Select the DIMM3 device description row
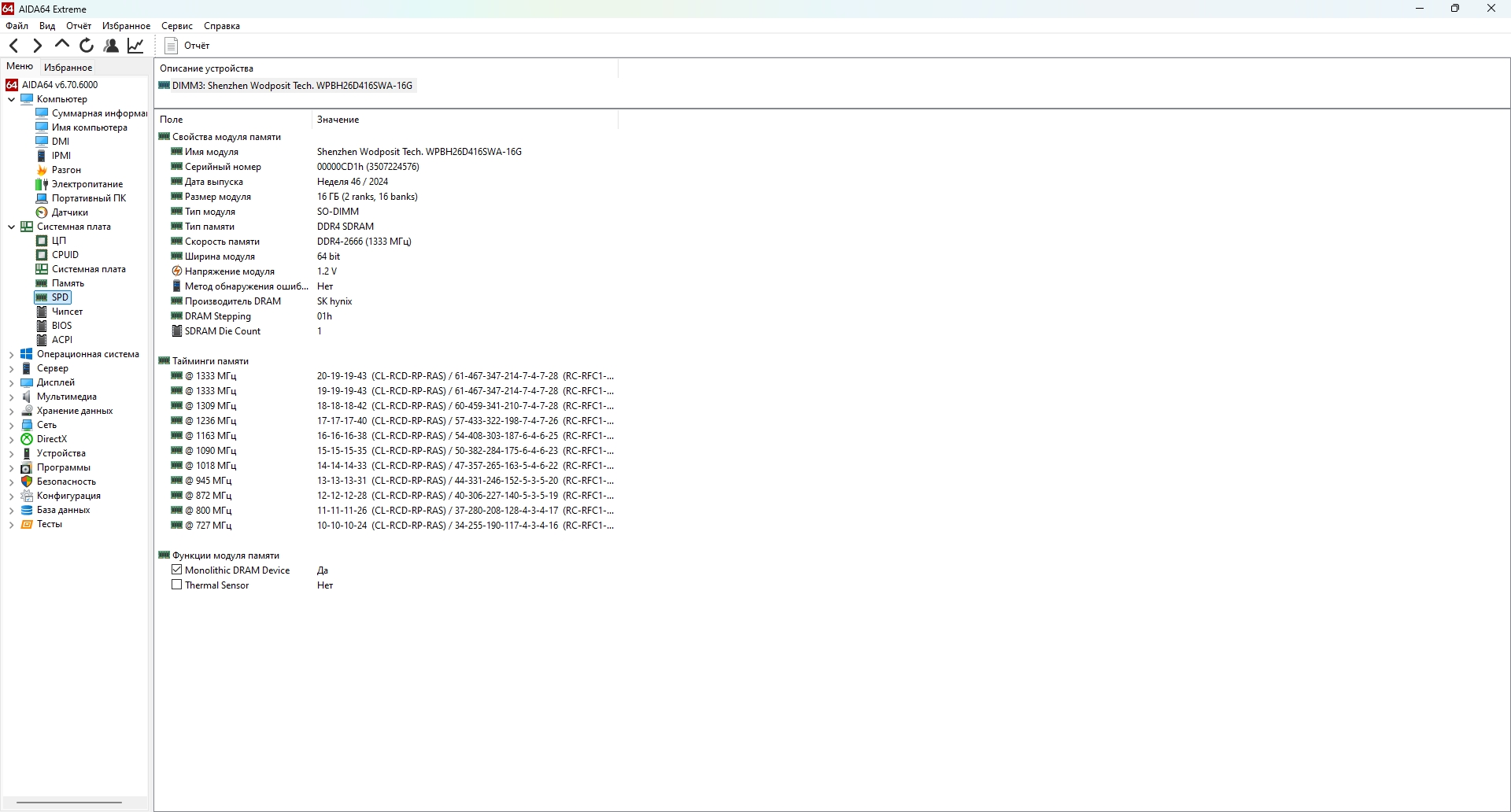The image size is (1511, 812). (x=286, y=86)
